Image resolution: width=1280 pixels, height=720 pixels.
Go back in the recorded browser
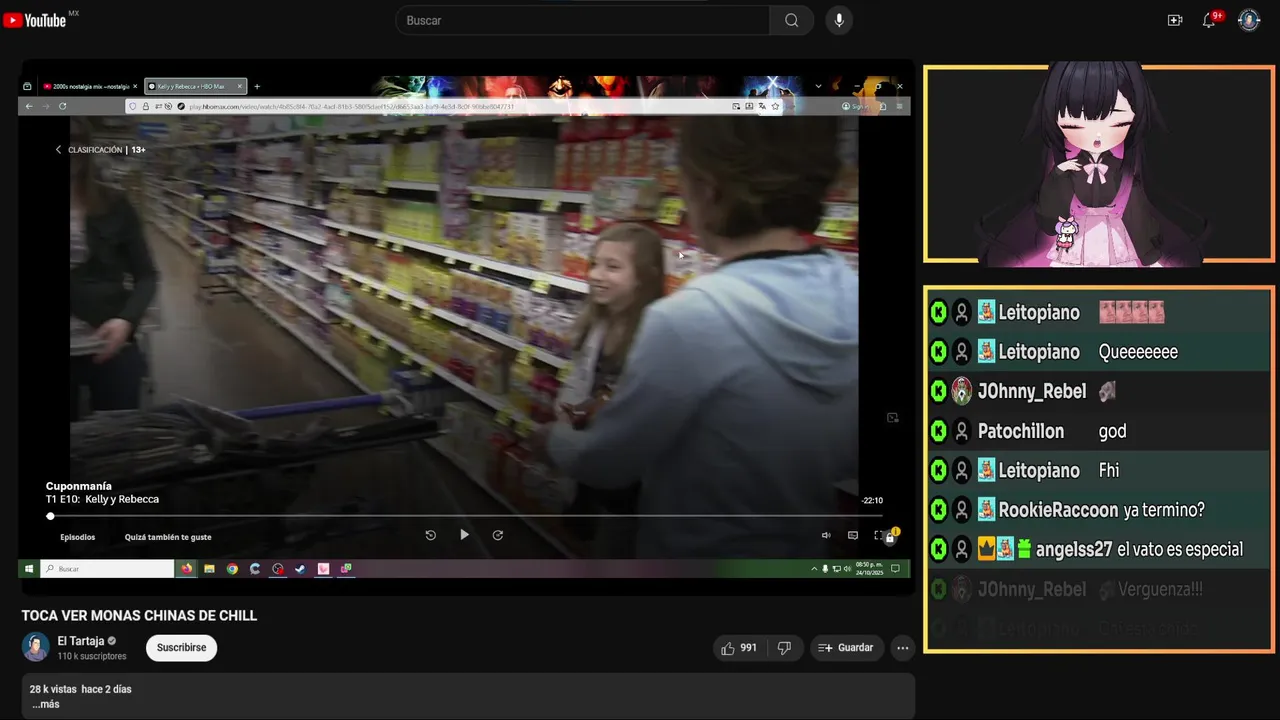(29, 106)
